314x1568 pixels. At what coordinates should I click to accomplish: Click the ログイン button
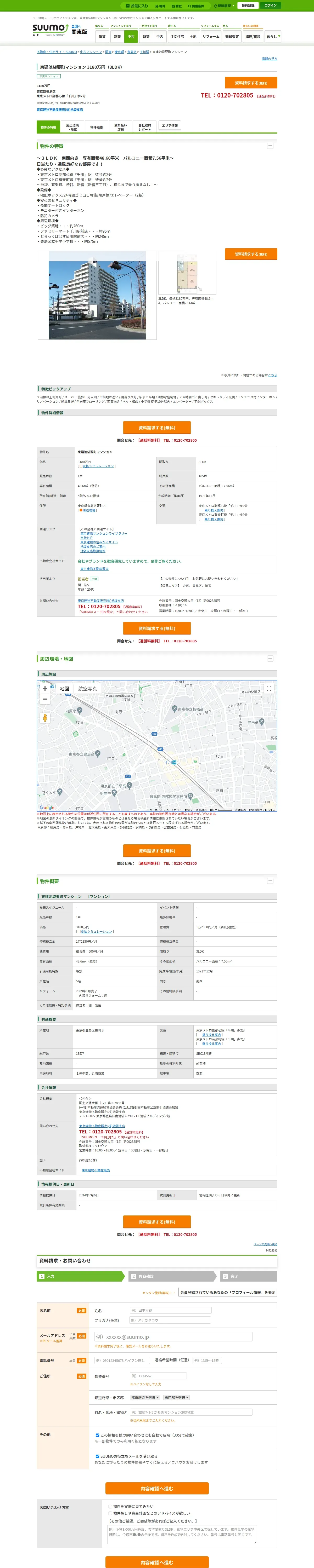[270, 5]
